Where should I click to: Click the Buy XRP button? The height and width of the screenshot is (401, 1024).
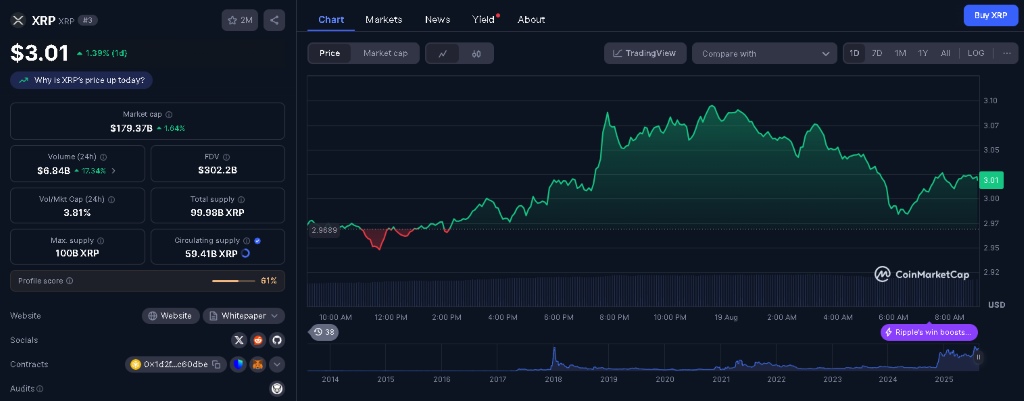pos(991,15)
